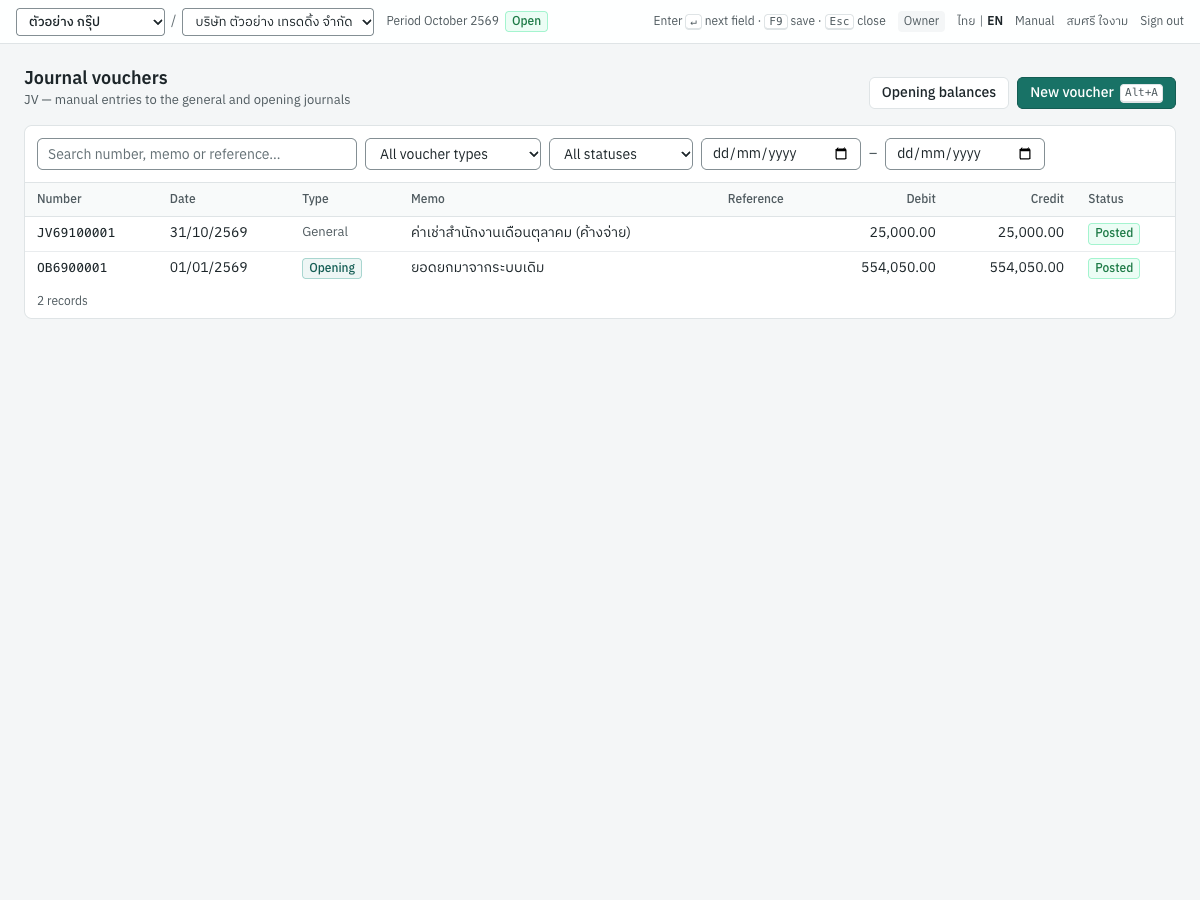Click into the start date input
The height and width of the screenshot is (900, 1200).
click(781, 154)
